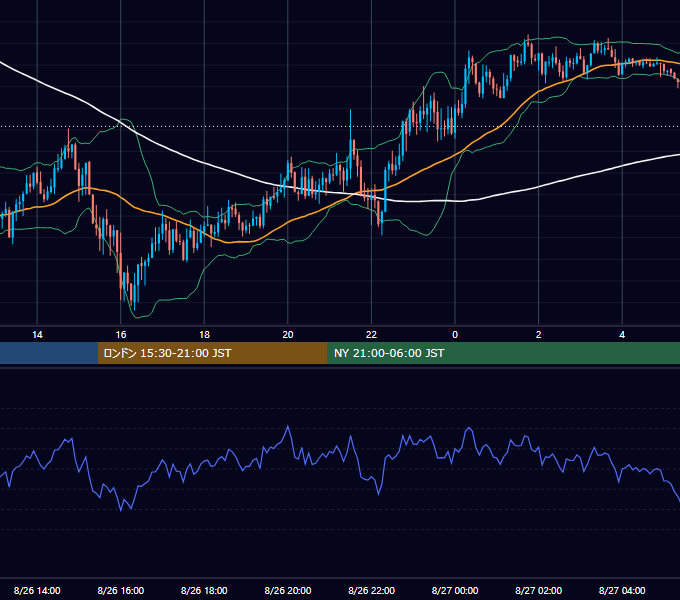Click the 16 hour axis label
The height and width of the screenshot is (600, 680).
tap(121, 335)
